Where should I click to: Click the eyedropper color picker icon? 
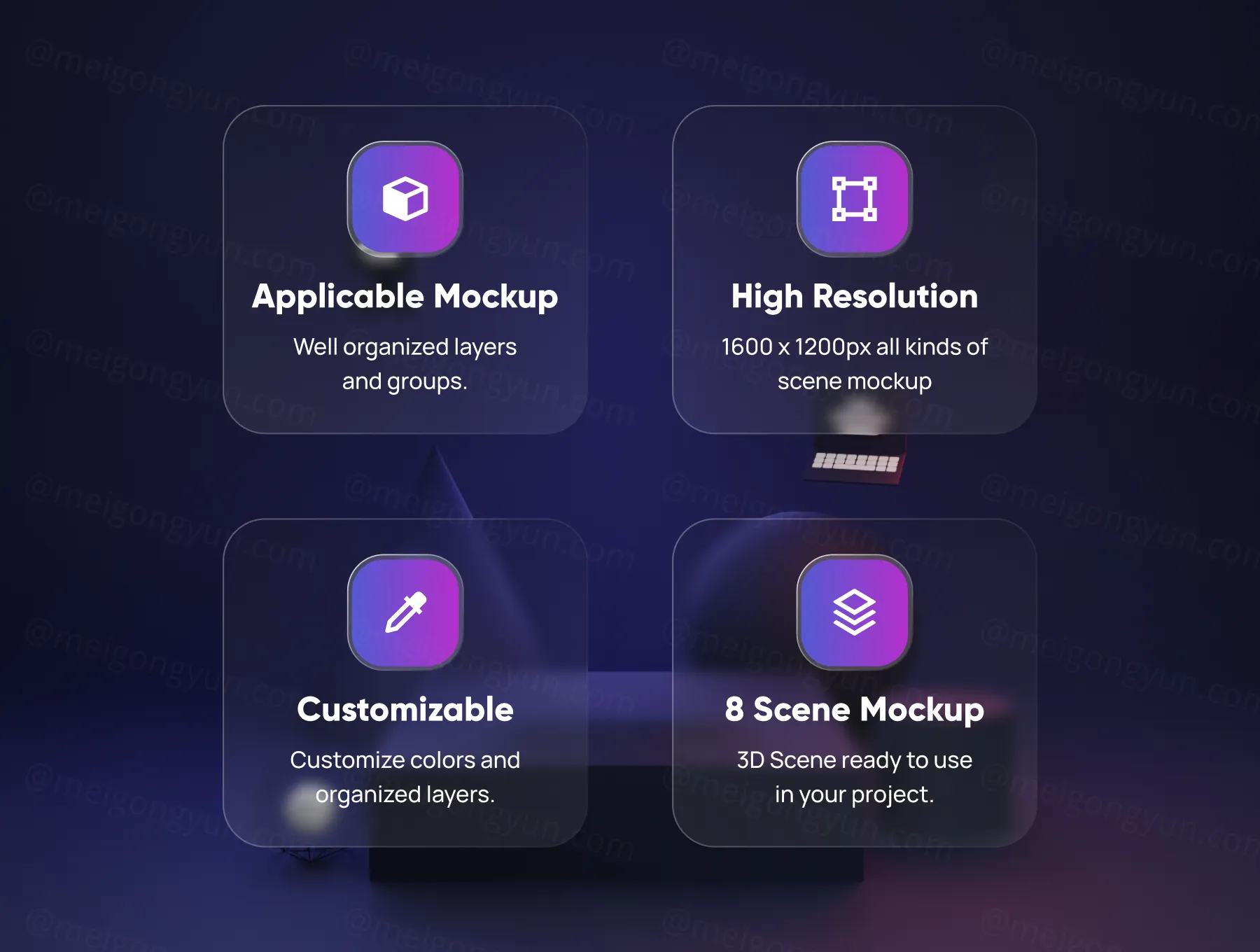coord(405,612)
